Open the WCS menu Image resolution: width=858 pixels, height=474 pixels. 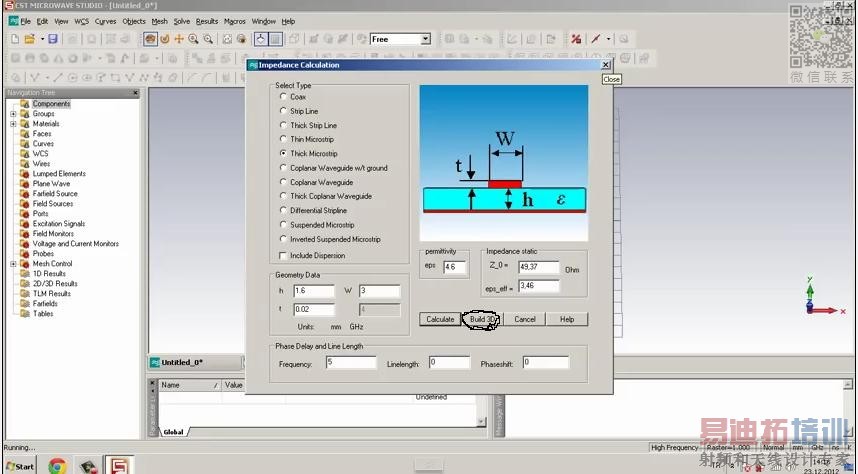[82, 21]
